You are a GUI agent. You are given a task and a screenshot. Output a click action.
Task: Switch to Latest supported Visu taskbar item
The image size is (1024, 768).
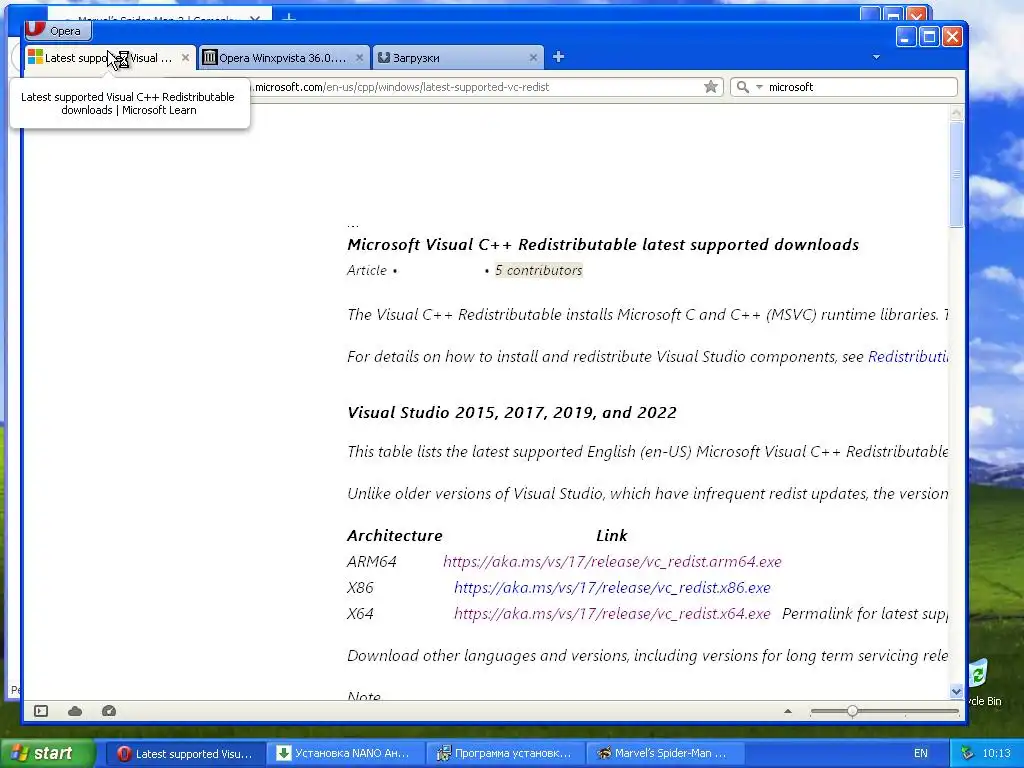click(185, 754)
